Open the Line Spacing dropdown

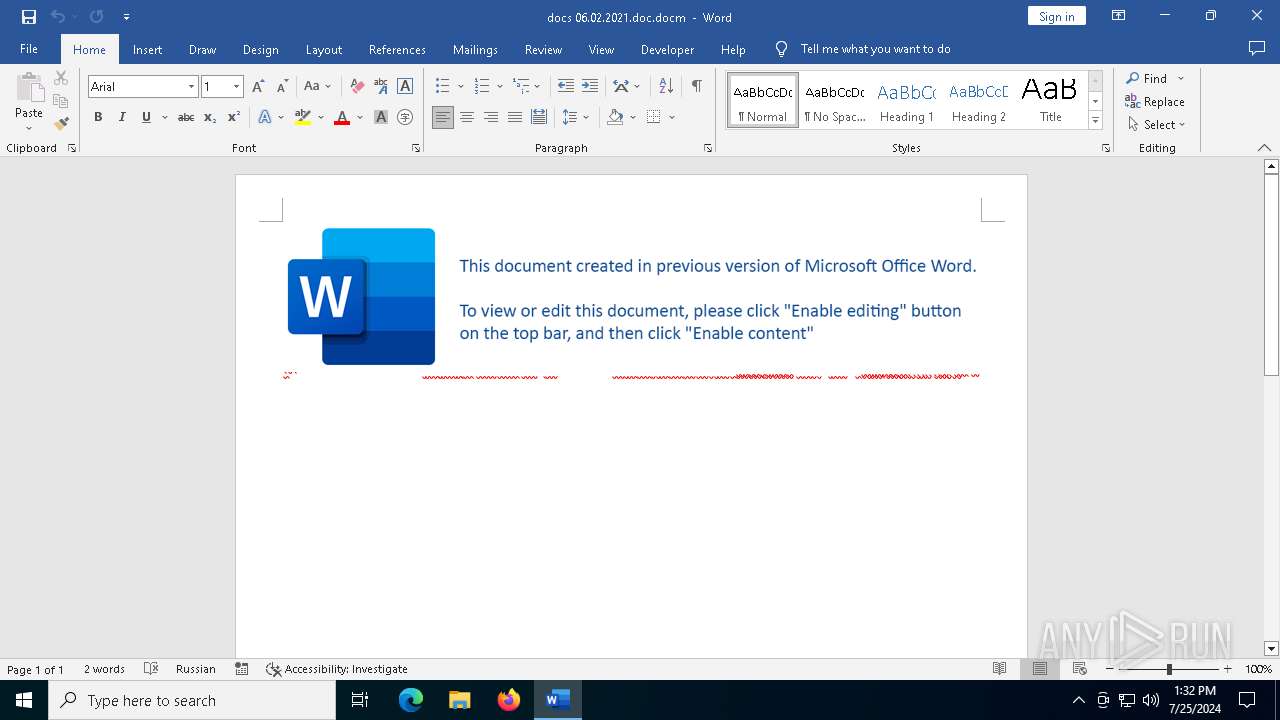pos(576,117)
